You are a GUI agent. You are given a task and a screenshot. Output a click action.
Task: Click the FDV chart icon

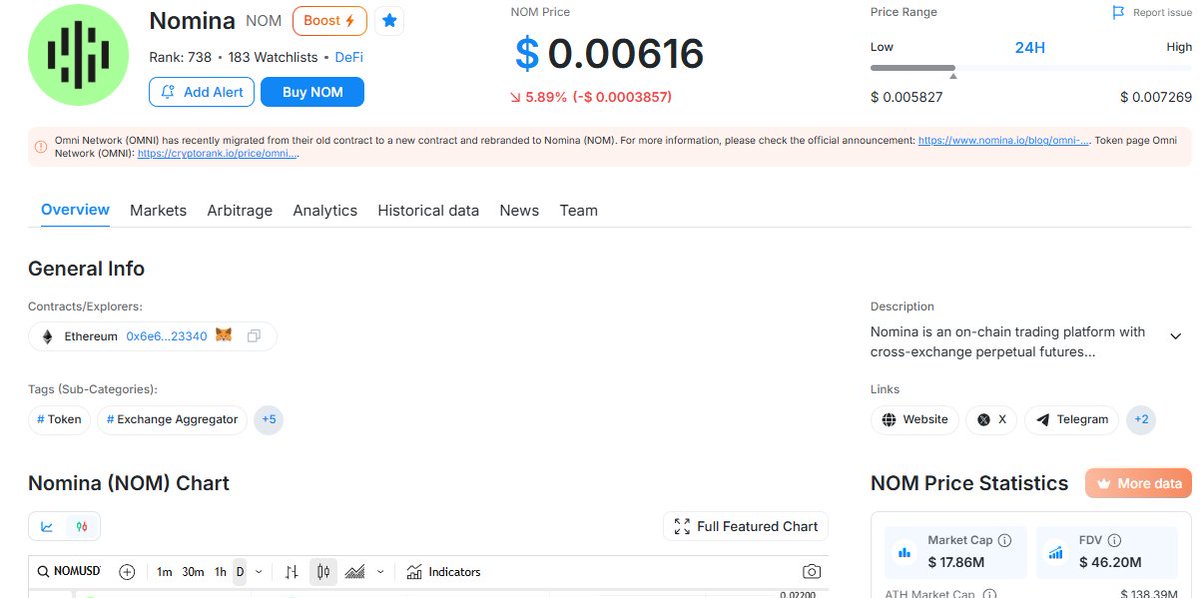(1056, 551)
